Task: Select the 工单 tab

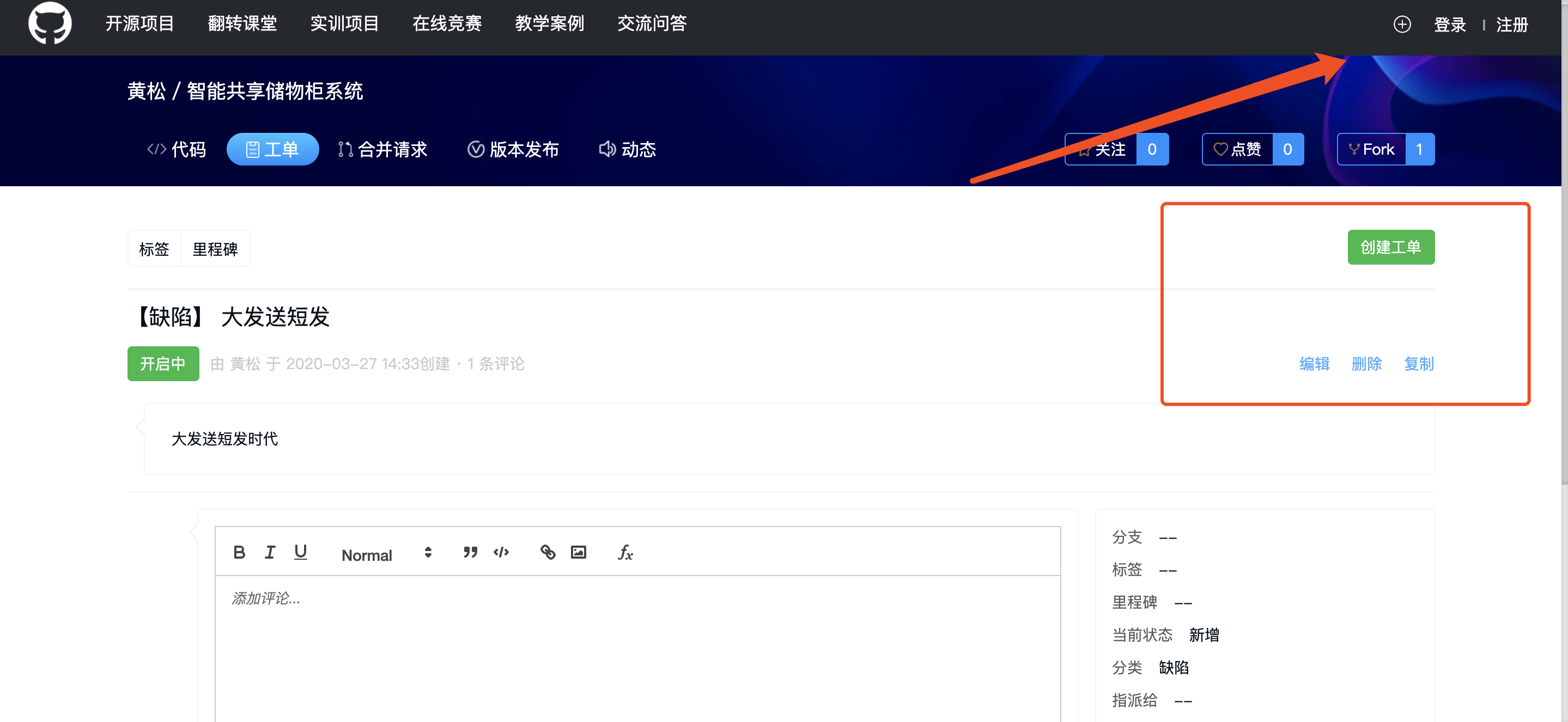Action: pos(272,149)
